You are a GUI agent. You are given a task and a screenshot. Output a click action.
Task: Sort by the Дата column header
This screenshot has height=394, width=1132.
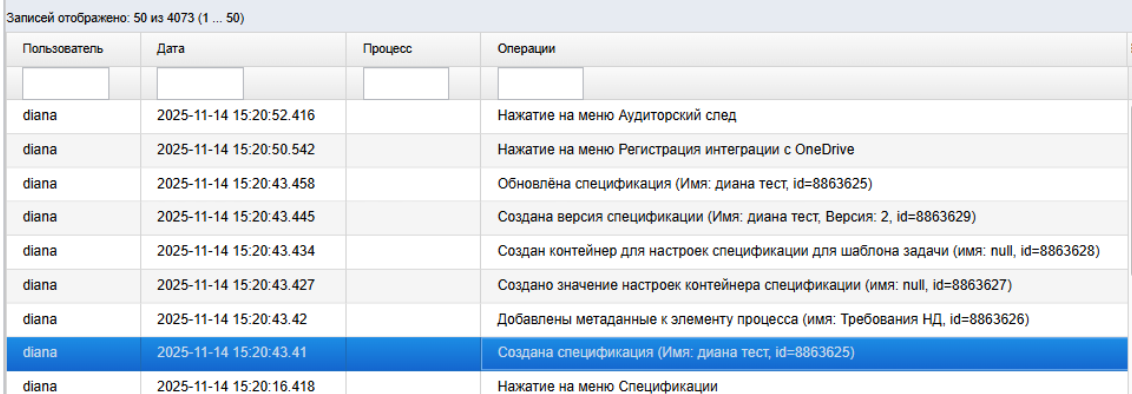(x=243, y=49)
